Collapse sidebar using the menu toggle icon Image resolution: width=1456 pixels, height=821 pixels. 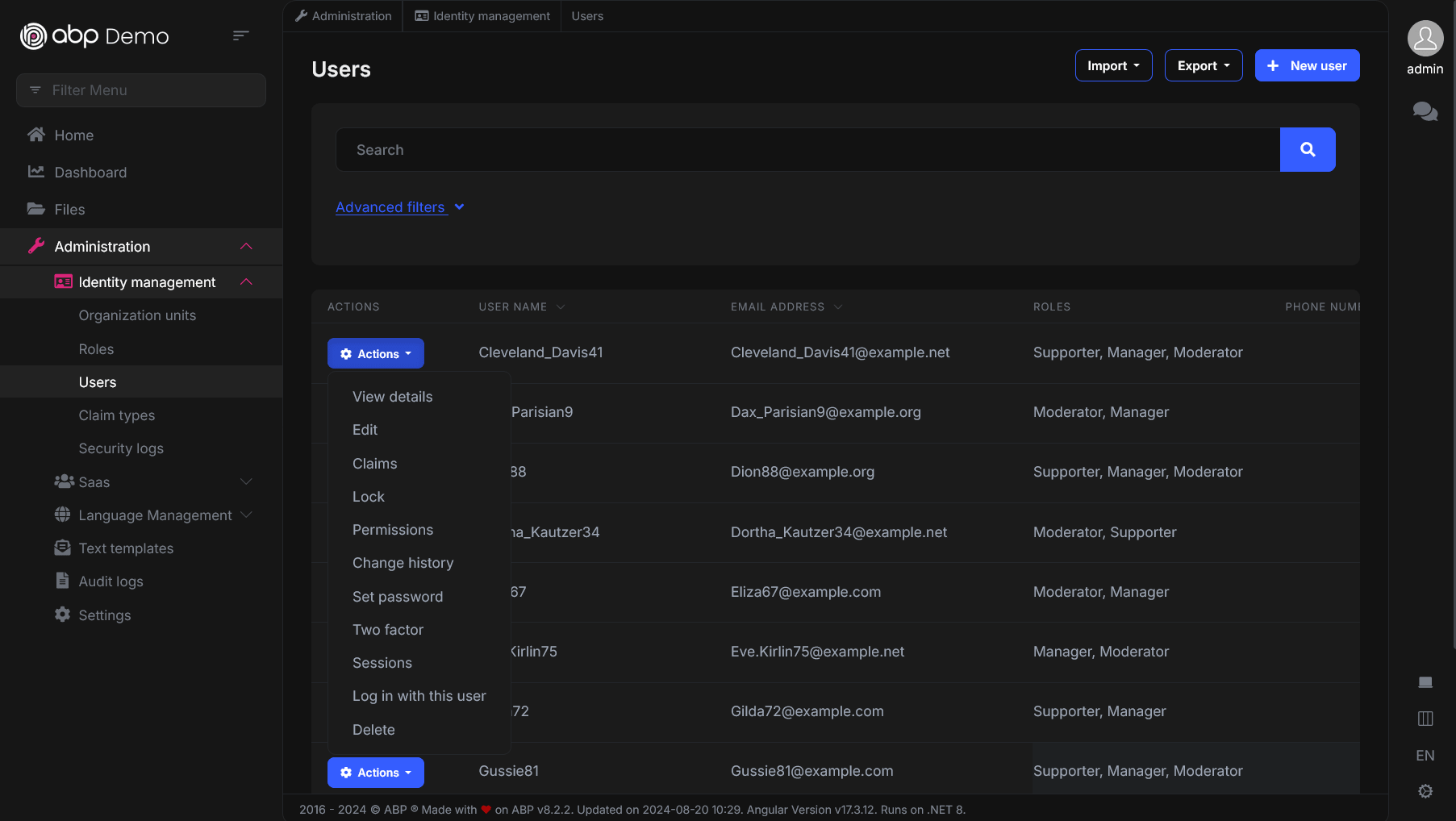coord(240,35)
